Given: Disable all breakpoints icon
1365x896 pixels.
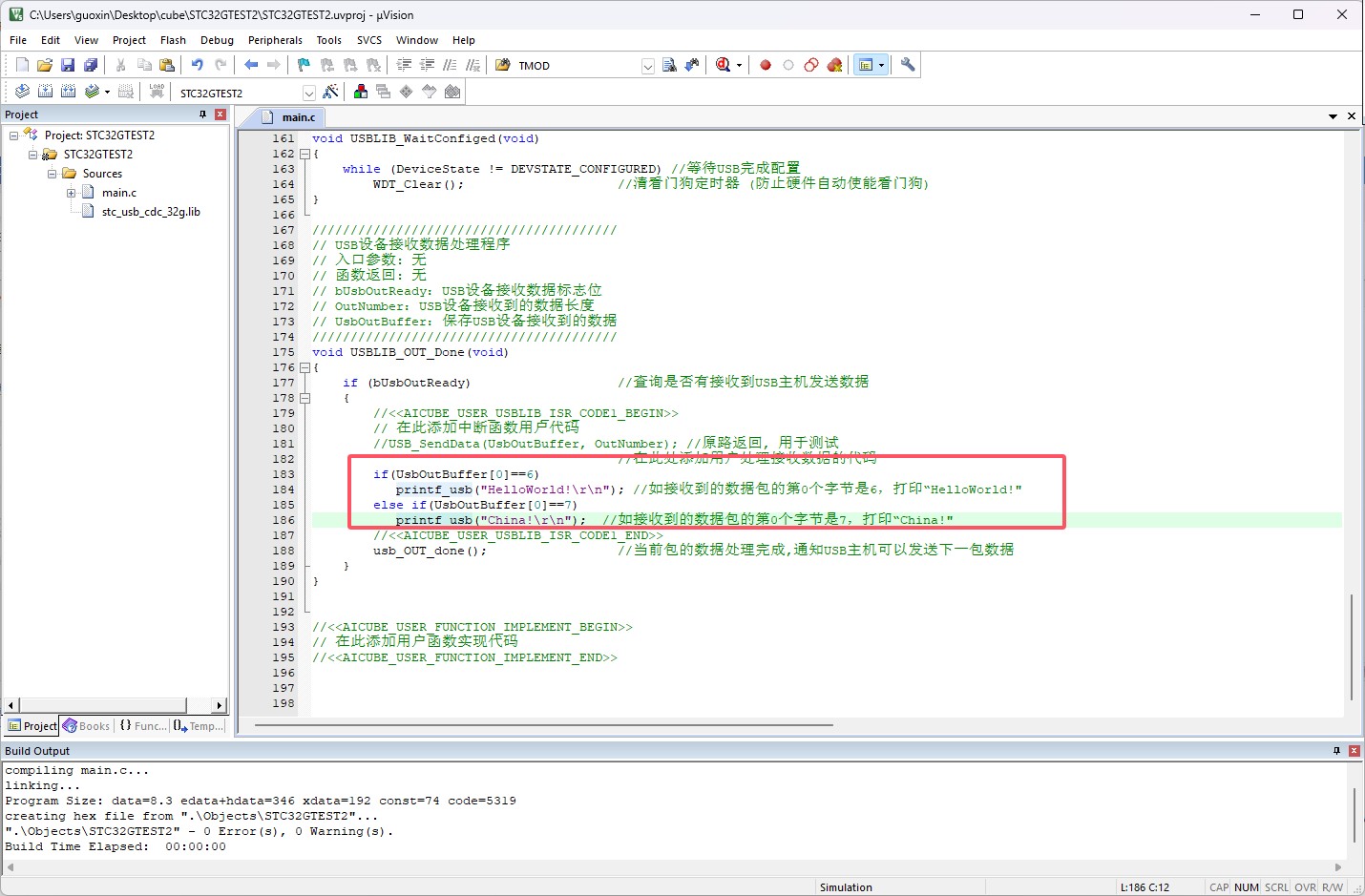Looking at the screenshot, I should [x=811, y=65].
